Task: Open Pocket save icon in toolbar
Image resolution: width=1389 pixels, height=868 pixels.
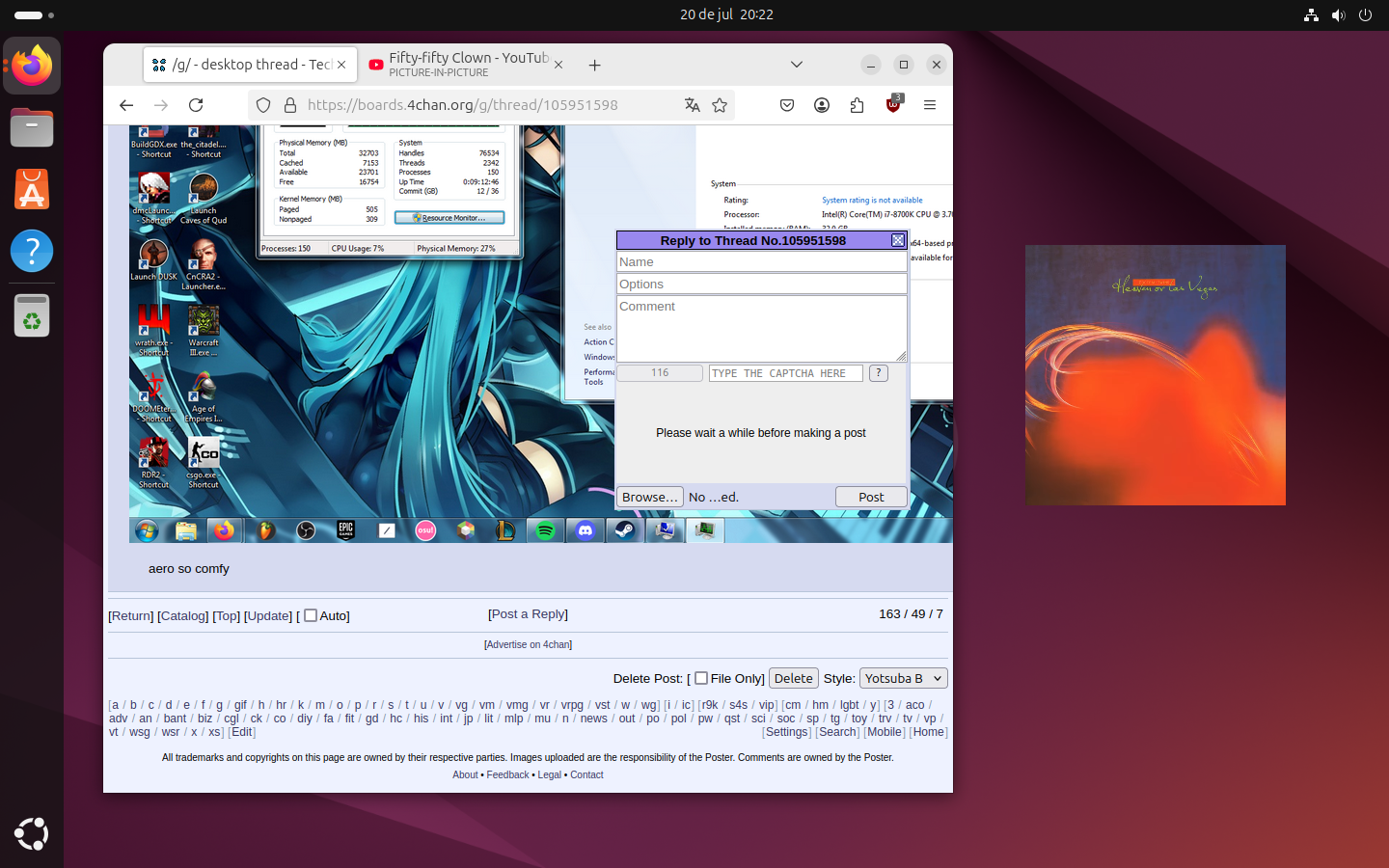Action: 787,105
